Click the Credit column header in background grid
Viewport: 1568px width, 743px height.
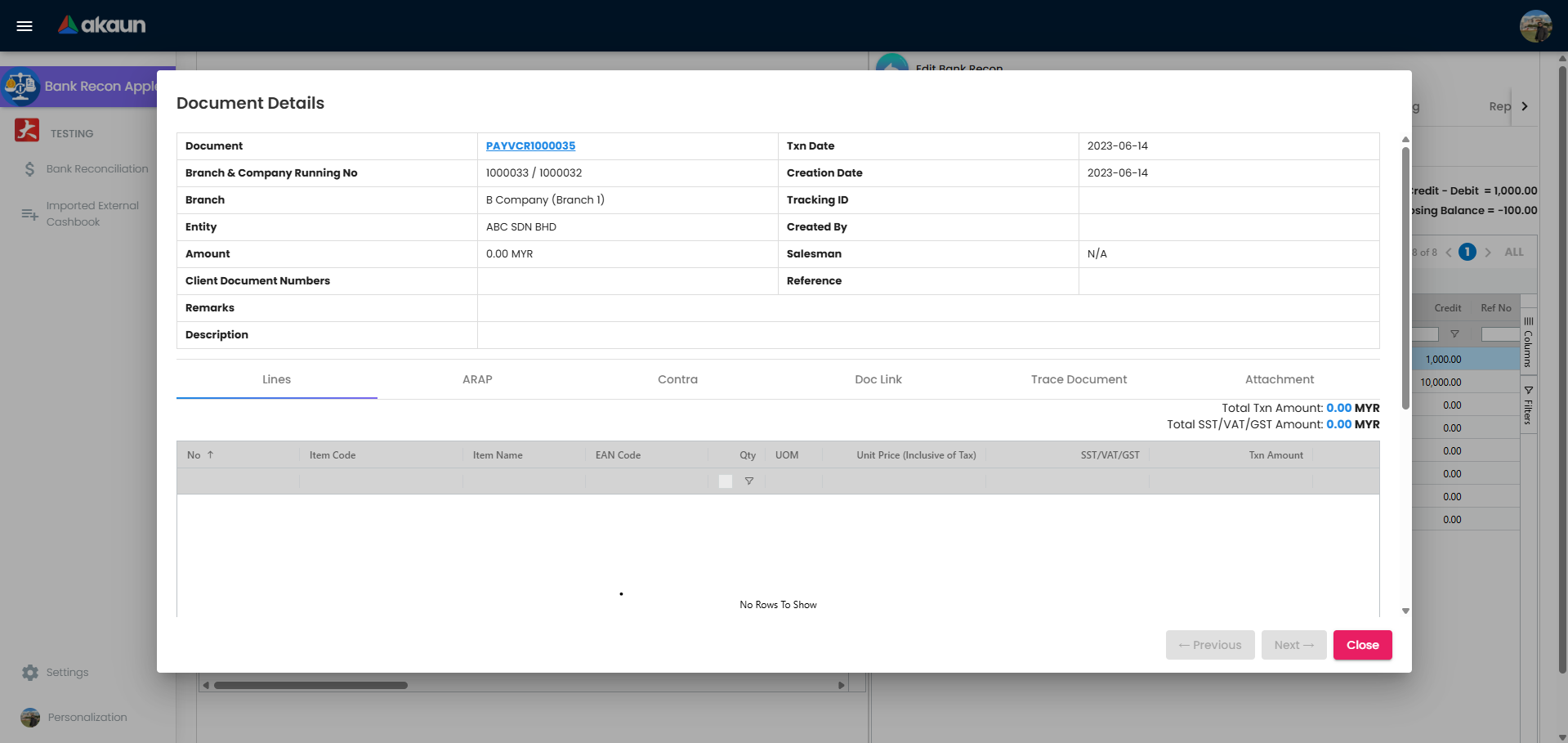tap(1447, 308)
